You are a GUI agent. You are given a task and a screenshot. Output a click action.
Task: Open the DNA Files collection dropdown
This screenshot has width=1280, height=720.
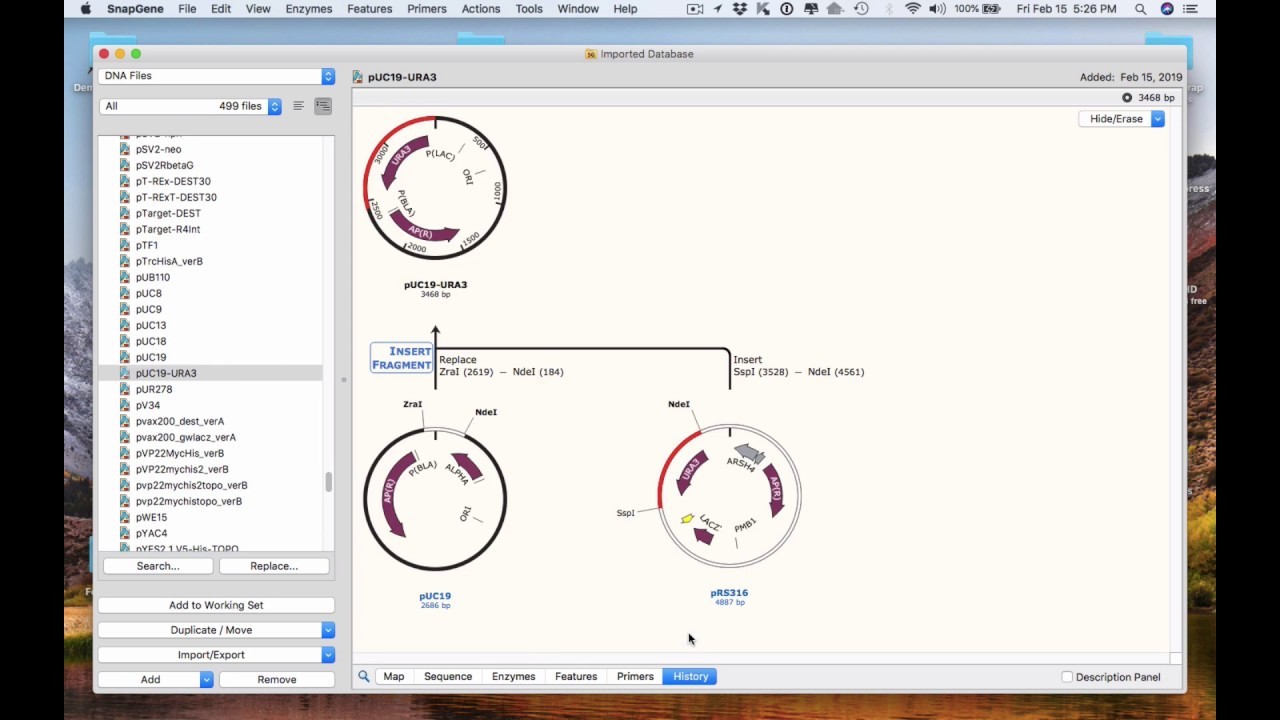tap(216, 76)
